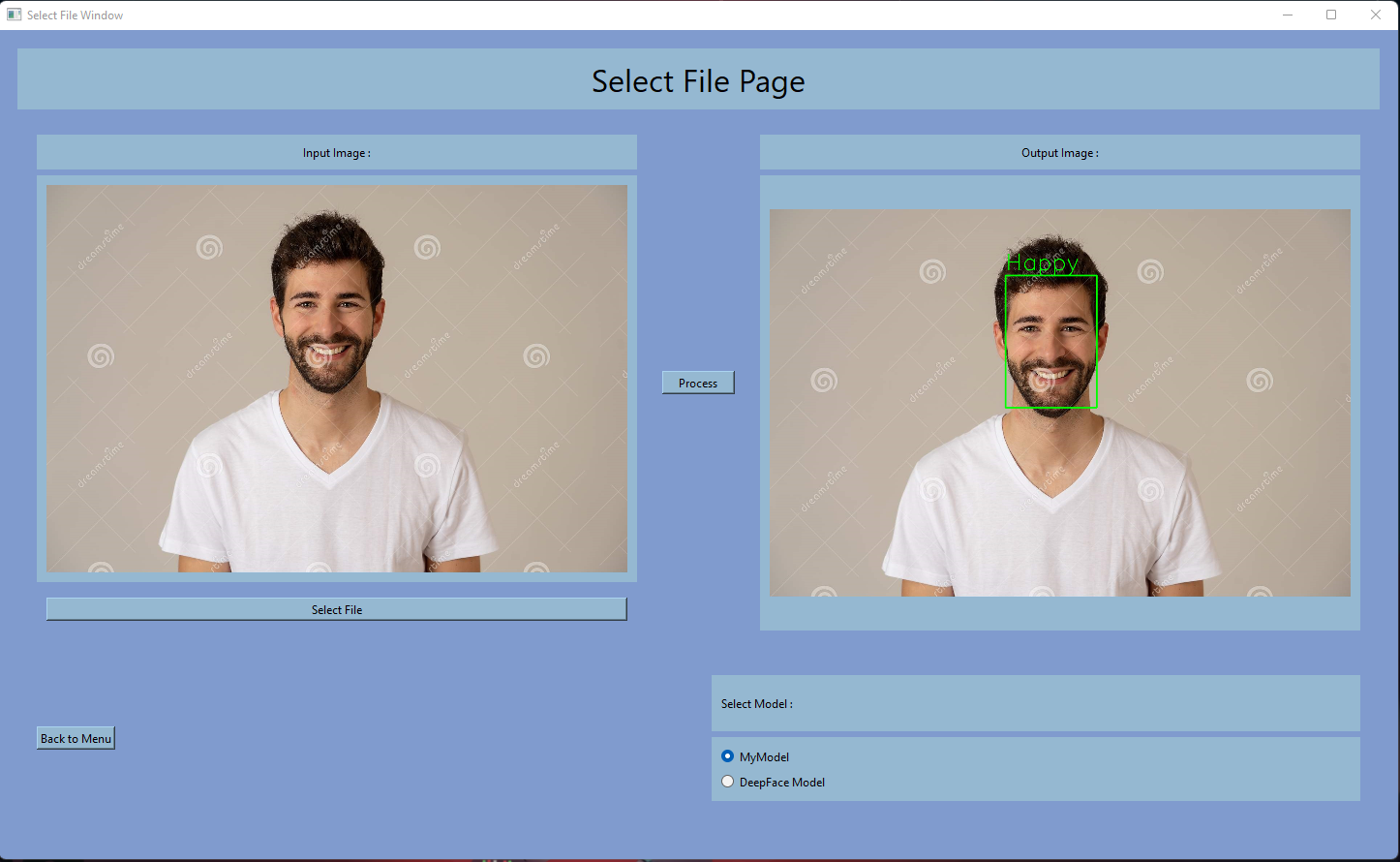Viewport: 1400px width, 862px height.
Task: Click the Output Image label bar
Action: (1059, 152)
